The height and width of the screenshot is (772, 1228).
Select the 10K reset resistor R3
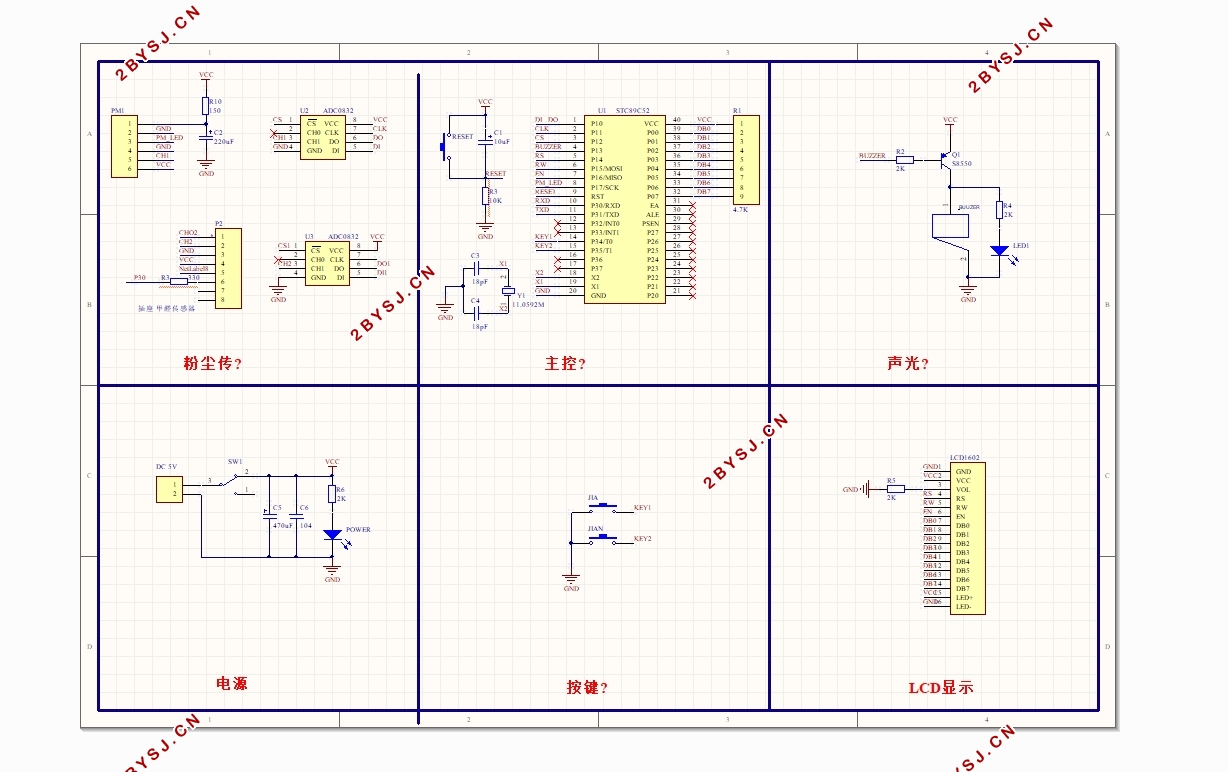pos(485,197)
